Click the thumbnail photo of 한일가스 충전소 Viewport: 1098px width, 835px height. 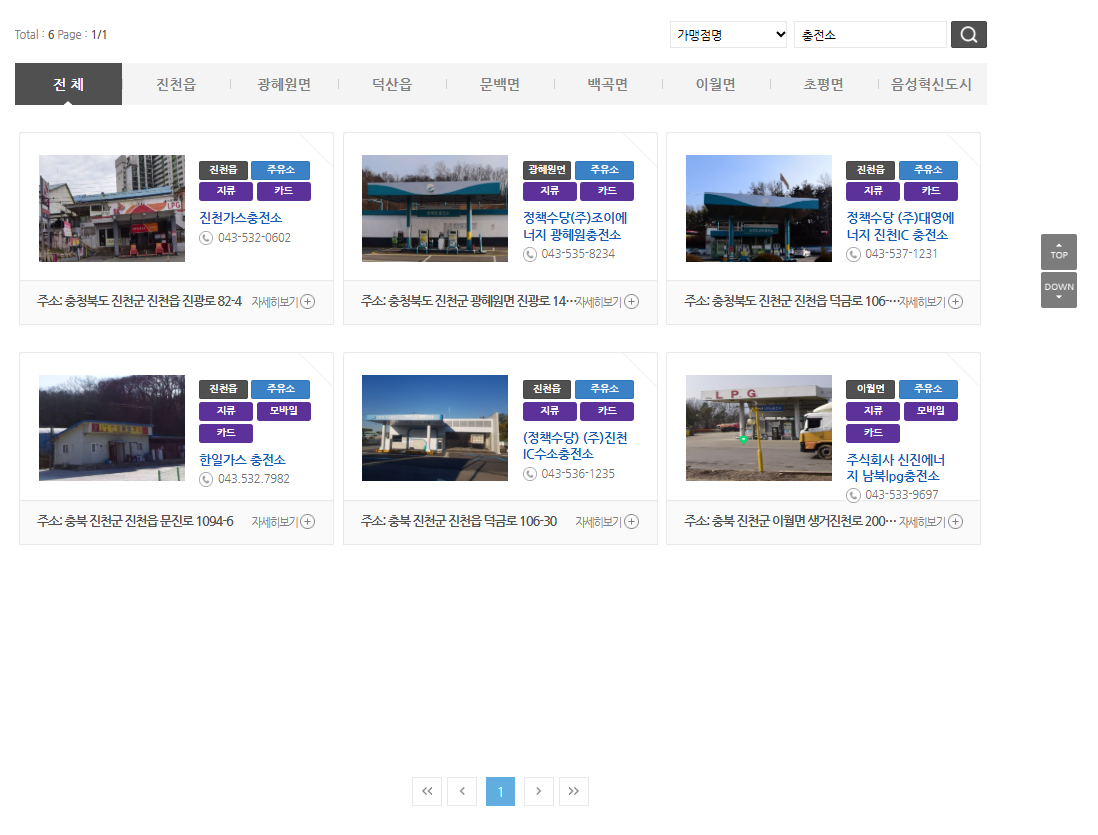click(x=111, y=428)
